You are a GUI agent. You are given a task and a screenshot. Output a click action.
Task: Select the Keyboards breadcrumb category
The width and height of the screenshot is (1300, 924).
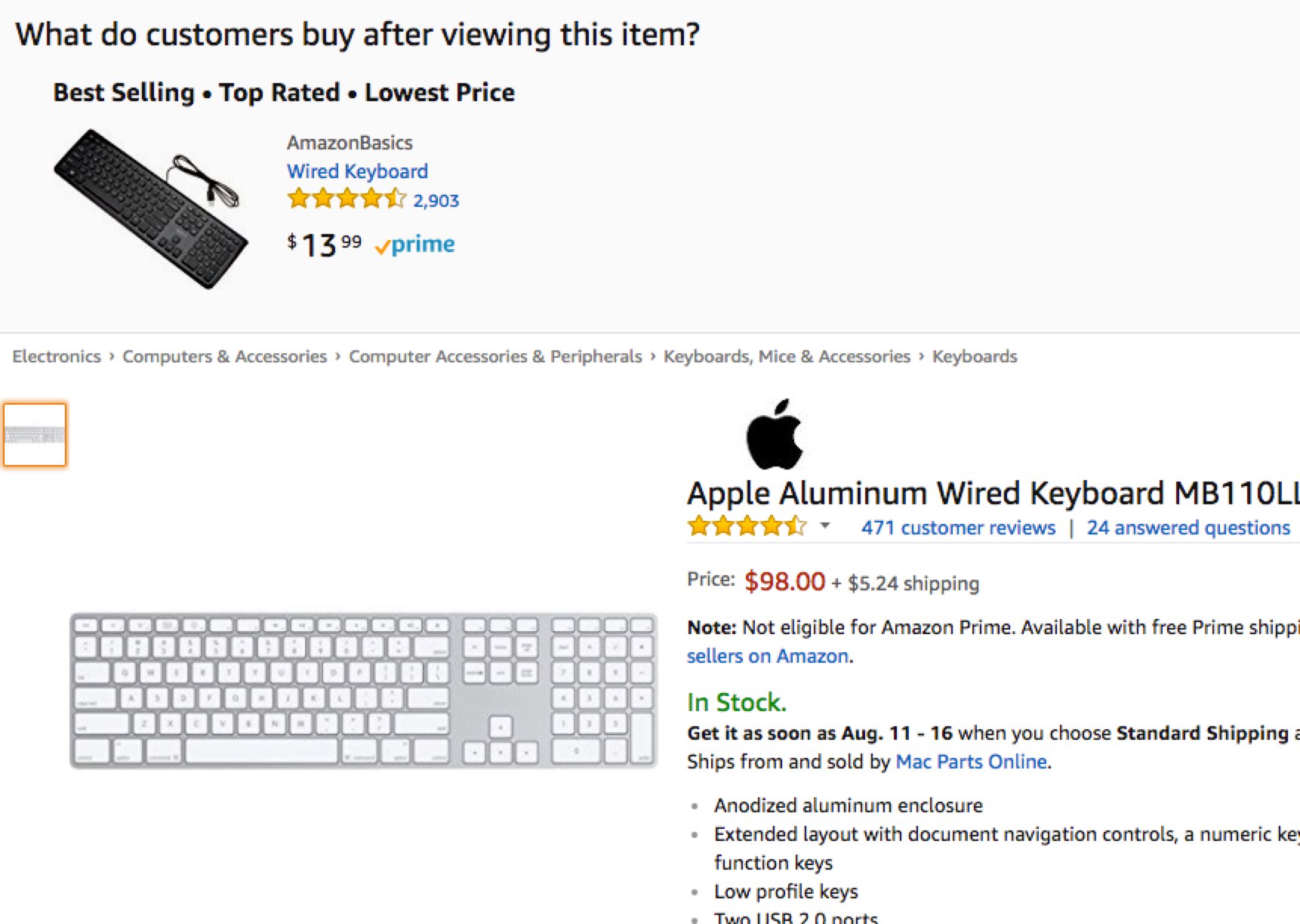point(975,356)
